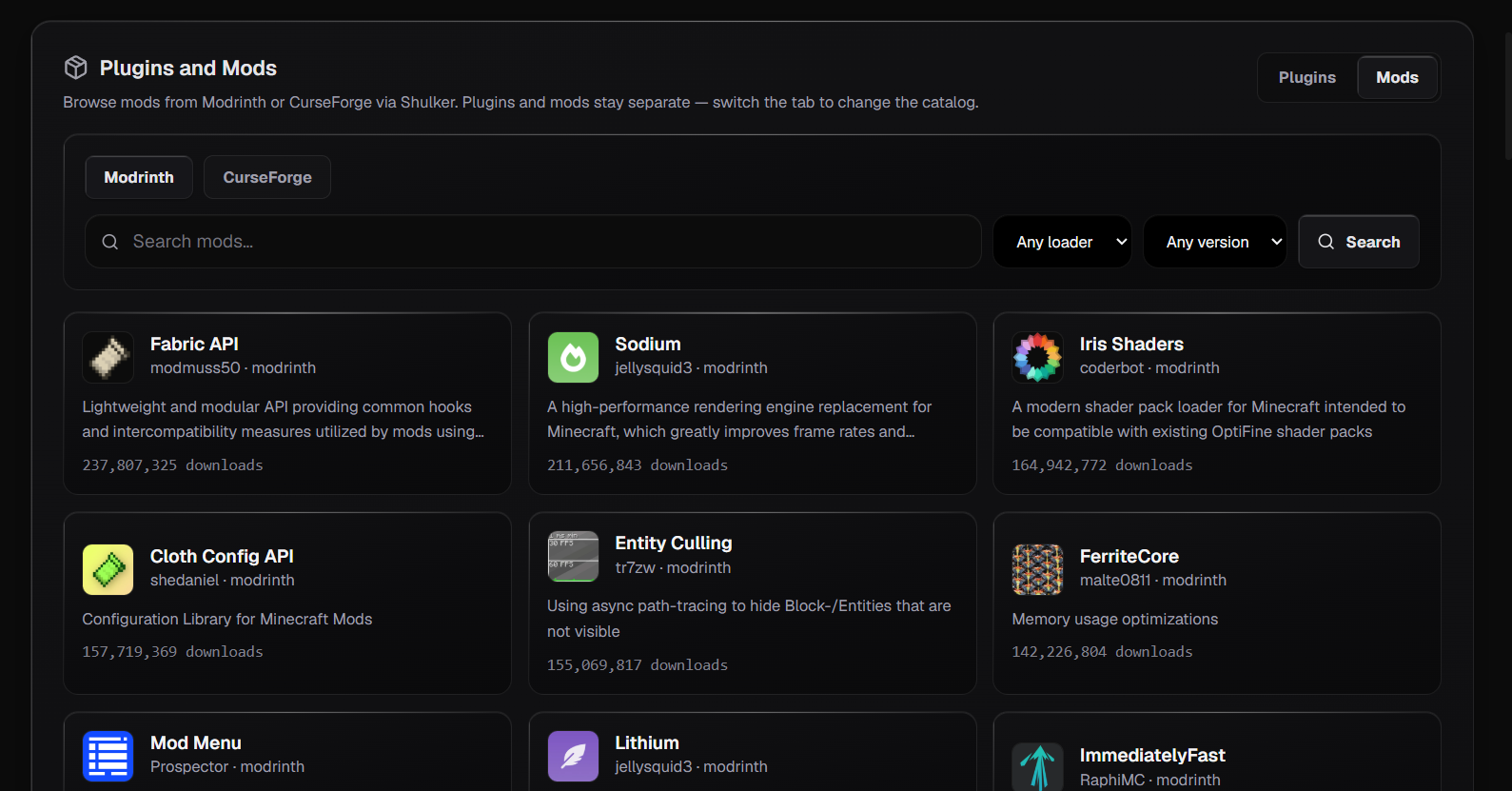The image size is (1512, 791).
Task: Open the Sodium mod title
Action: tap(648, 344)
